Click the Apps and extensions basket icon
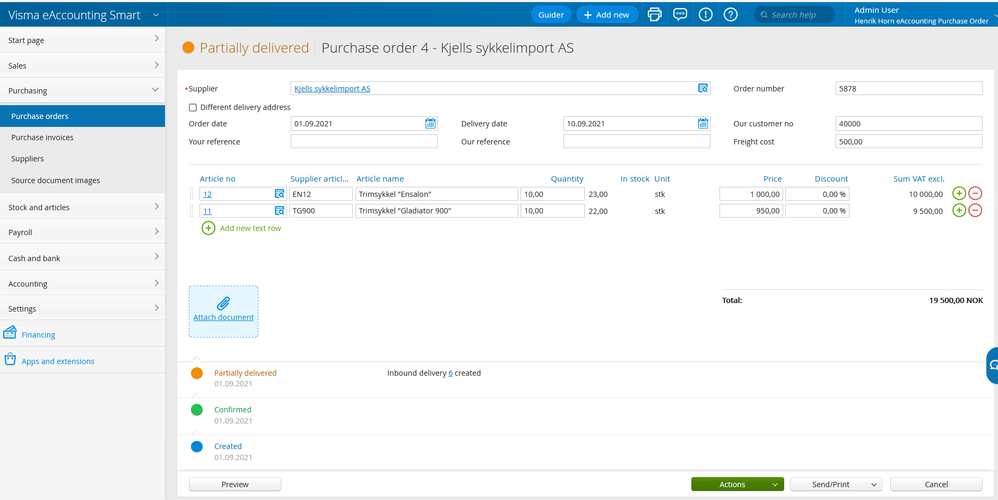This screenshot has height=500, width=998. click(10, 359)
